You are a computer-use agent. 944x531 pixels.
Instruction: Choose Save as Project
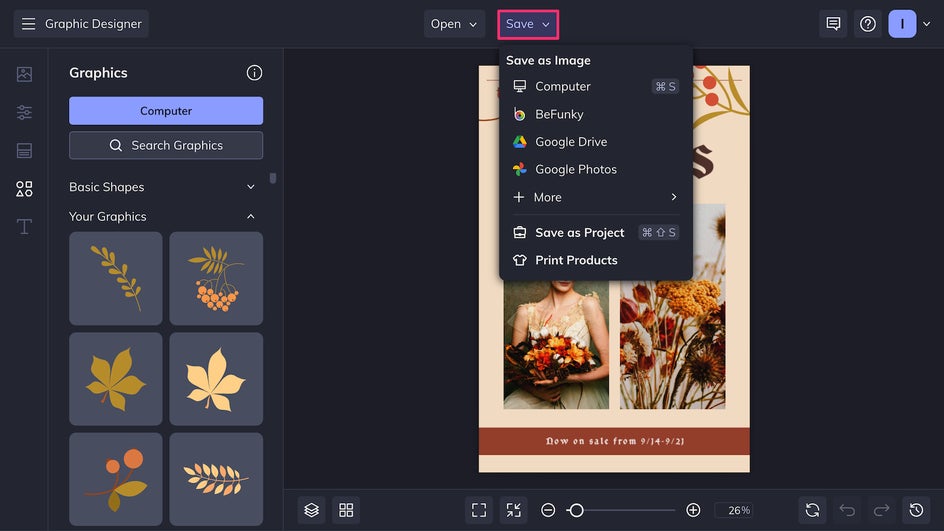pyautogui.click(x=595, y=232)
